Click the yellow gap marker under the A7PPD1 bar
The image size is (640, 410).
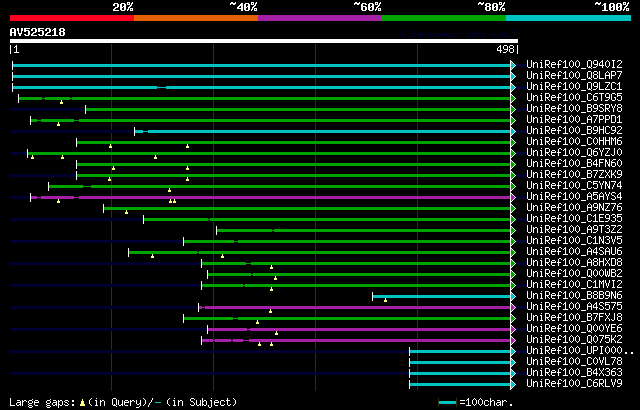[x=58, y=124]
